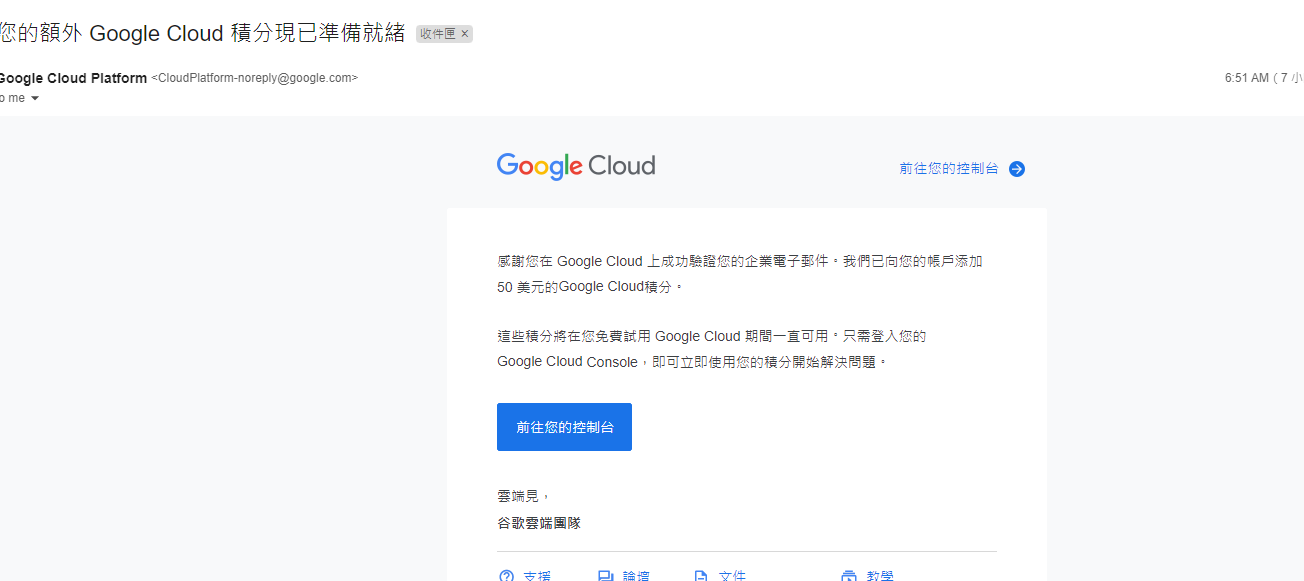
Task: Remove the 收件匣 label with X
Action: (465, 34)
